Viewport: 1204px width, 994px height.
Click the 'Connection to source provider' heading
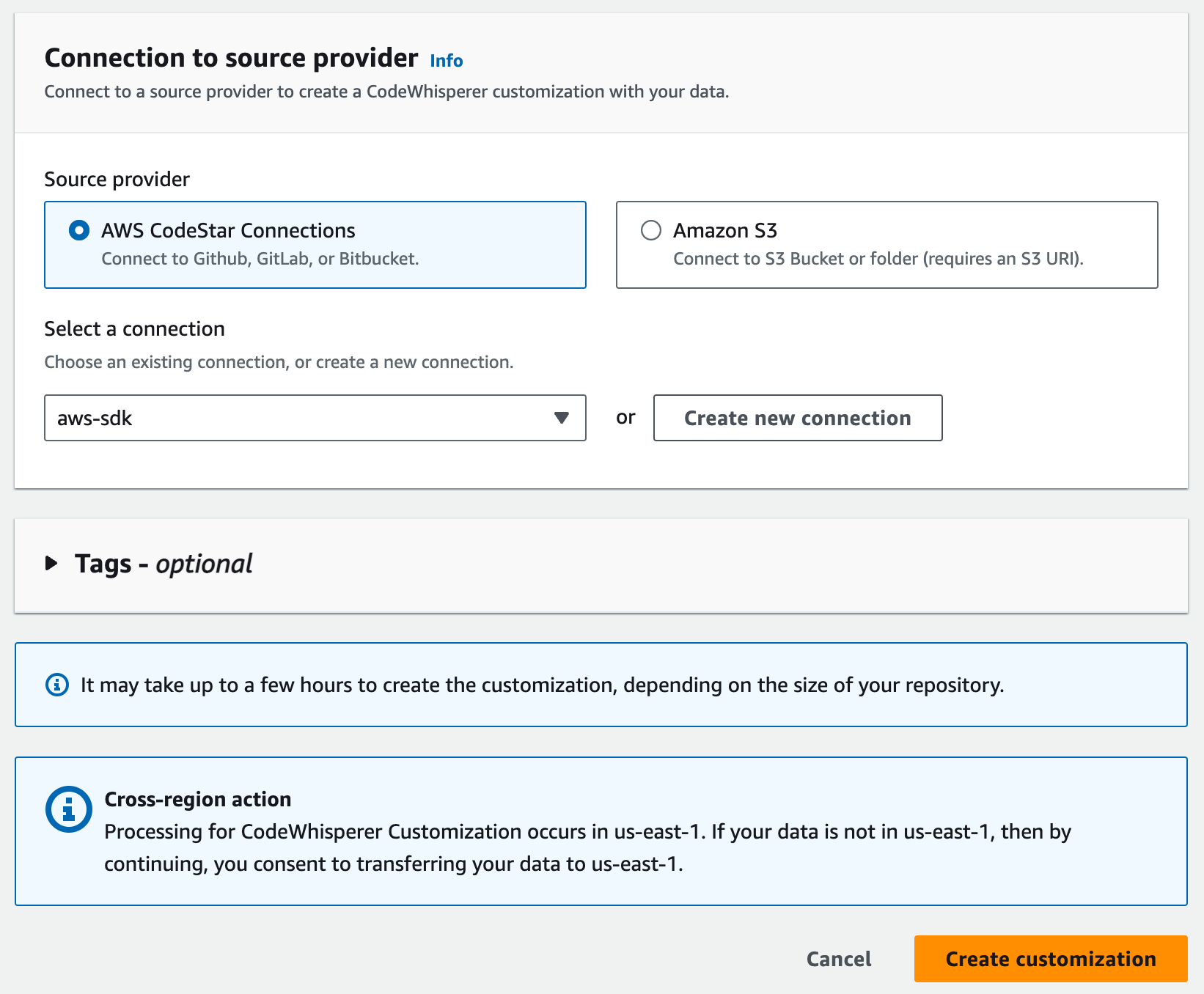[x=231, y=58]
